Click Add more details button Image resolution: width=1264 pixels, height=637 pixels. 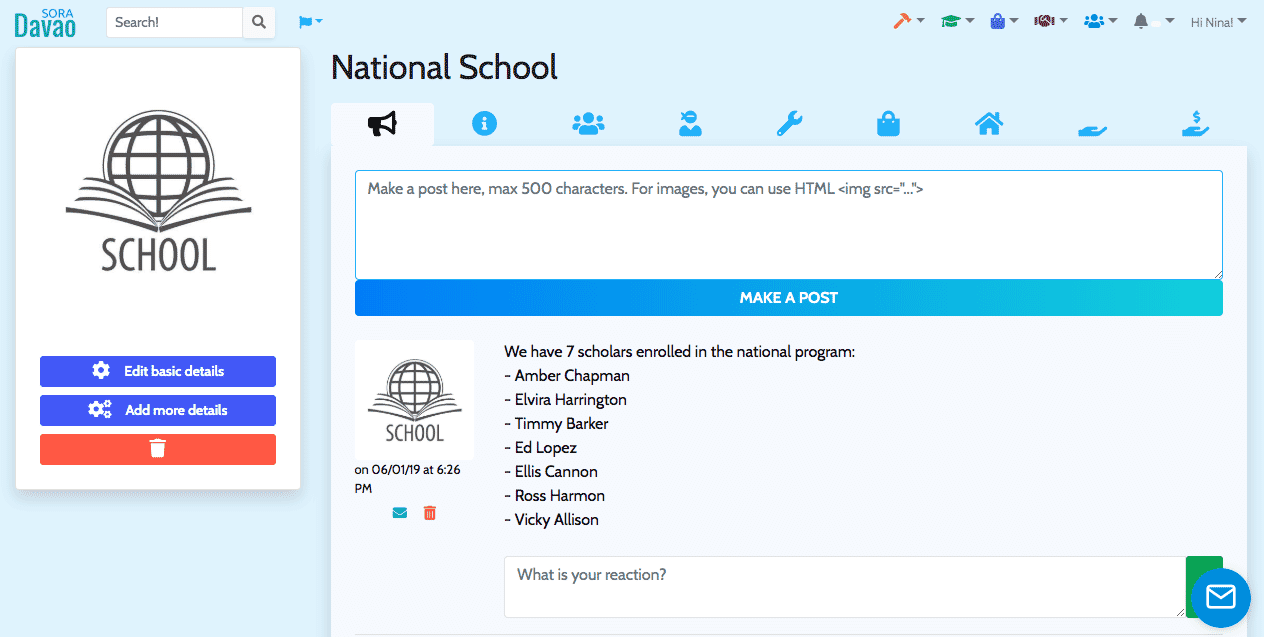coord(158,410)
